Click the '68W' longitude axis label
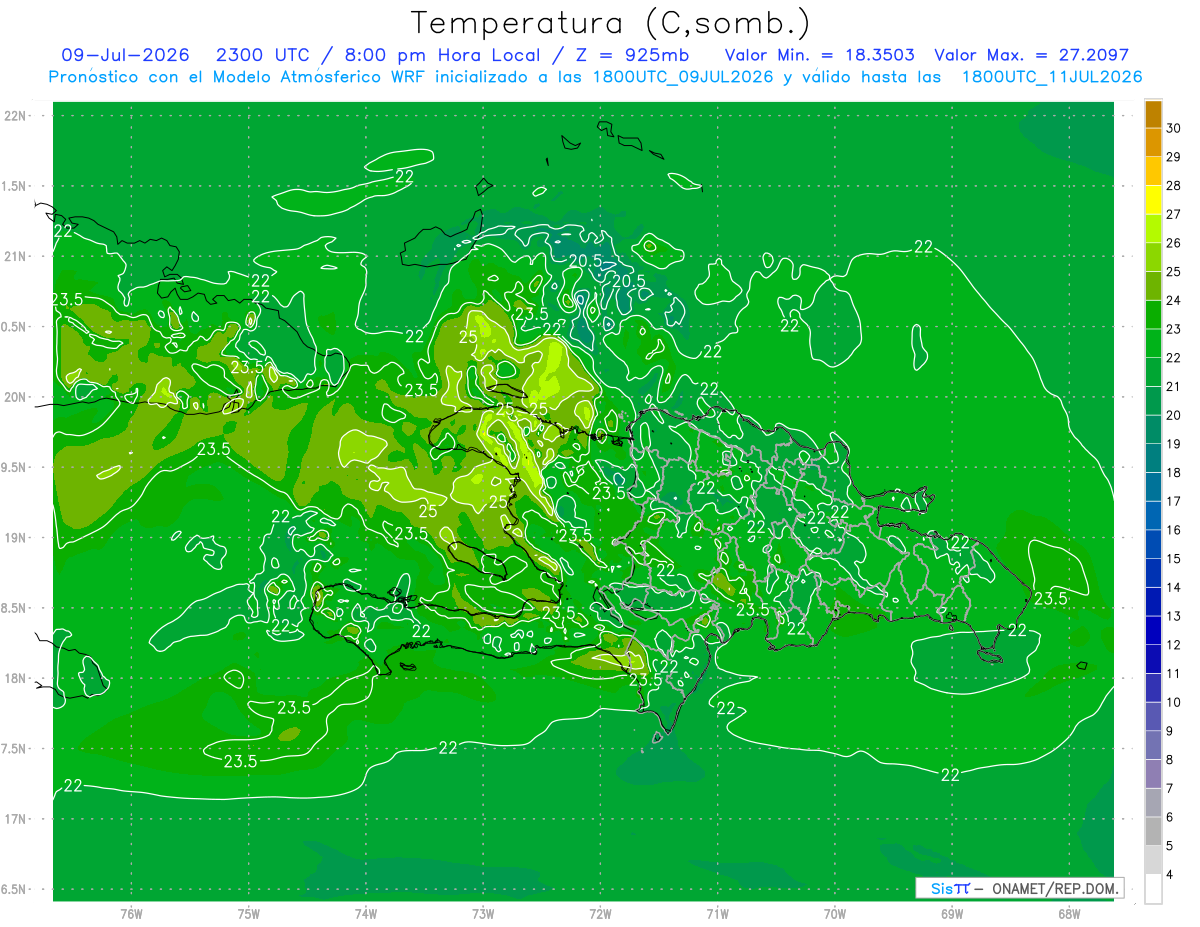This screenshot has width=1200, height=927. tap(1069, 914)
